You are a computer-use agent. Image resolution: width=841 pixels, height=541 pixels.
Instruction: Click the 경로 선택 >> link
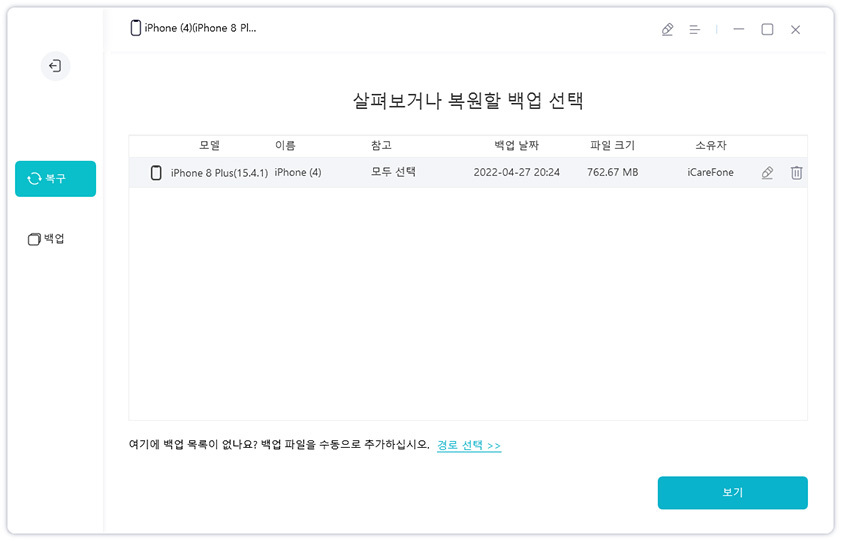tap(469, 445)
